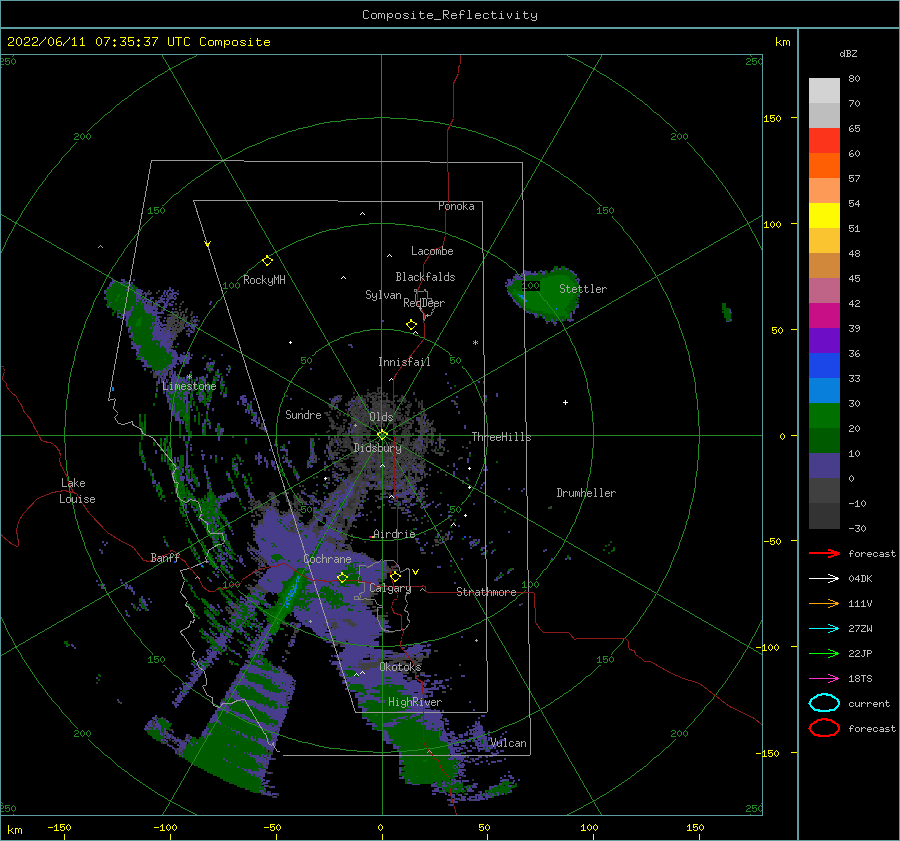Click the dBZ legend heading
This screenshot has width=900, height=841.
tap(848, 53)
